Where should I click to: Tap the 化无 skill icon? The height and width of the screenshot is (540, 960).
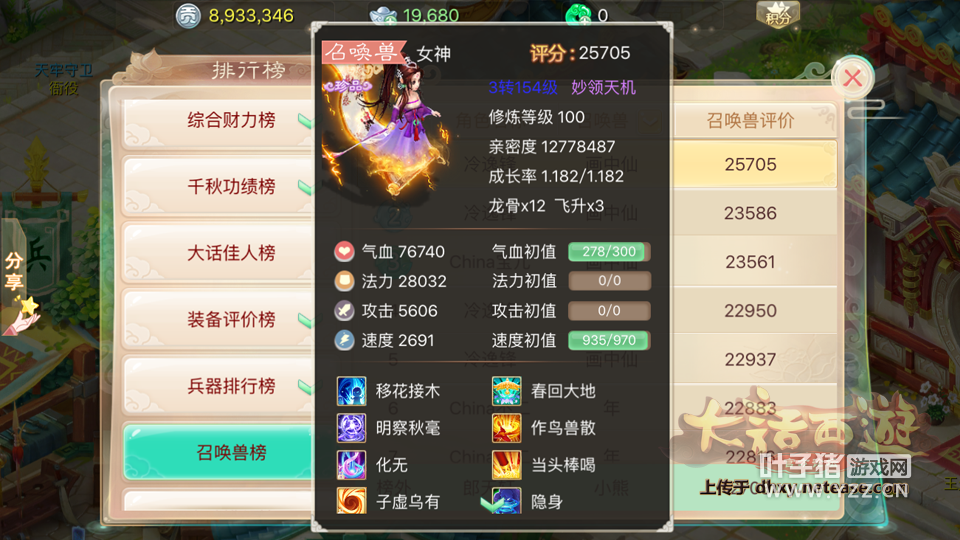pos(351,465)
